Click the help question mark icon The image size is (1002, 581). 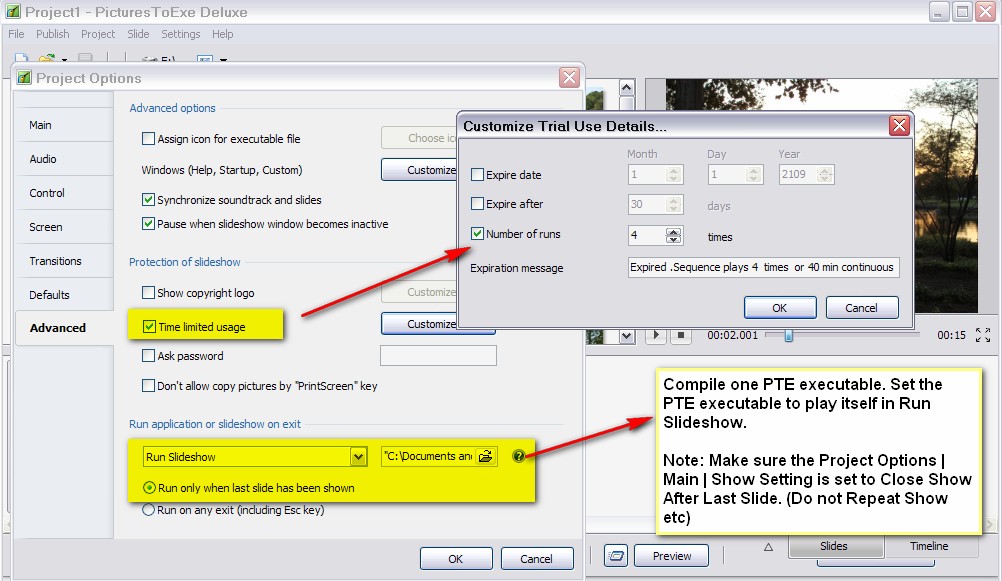pos(518,456)
